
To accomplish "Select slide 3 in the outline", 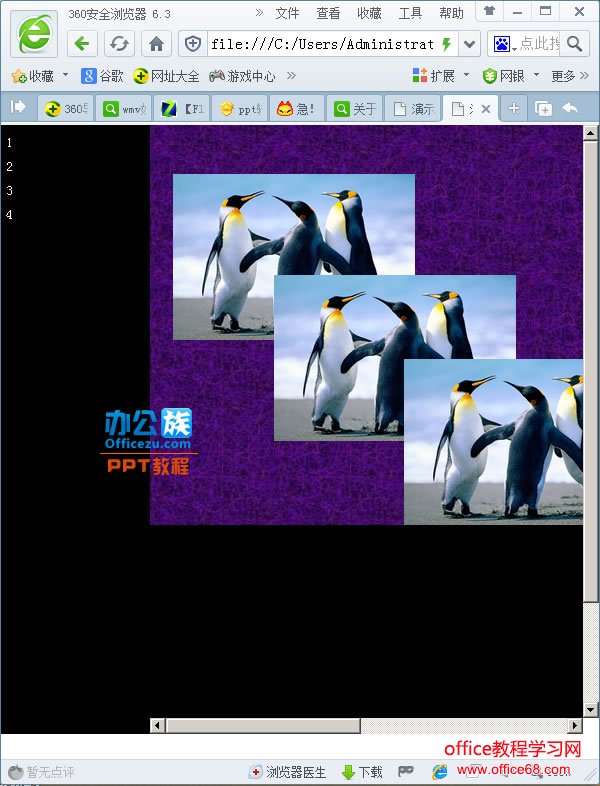I will click(9, 191).
